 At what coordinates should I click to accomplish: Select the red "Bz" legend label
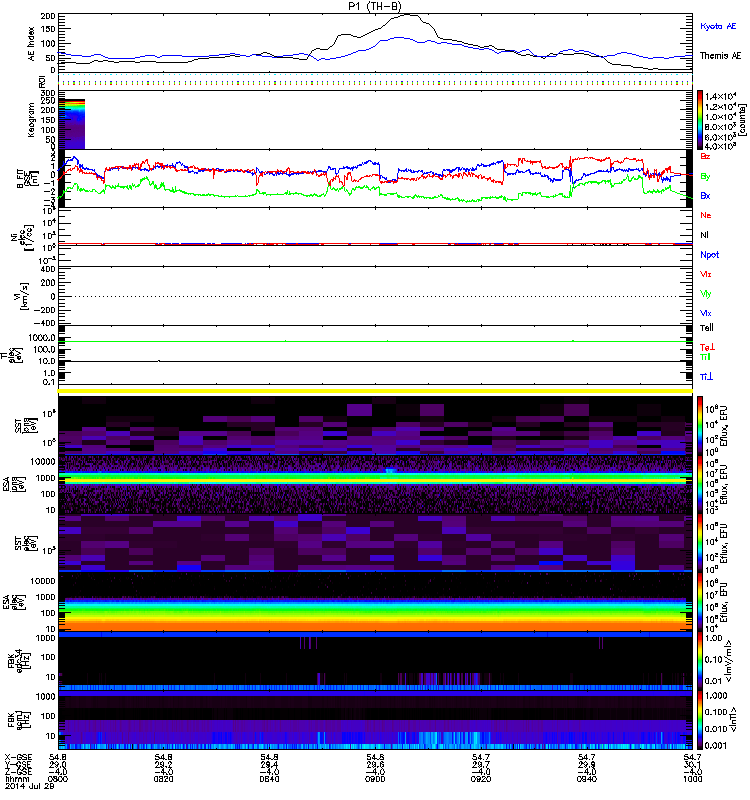[x=705, y=156]
